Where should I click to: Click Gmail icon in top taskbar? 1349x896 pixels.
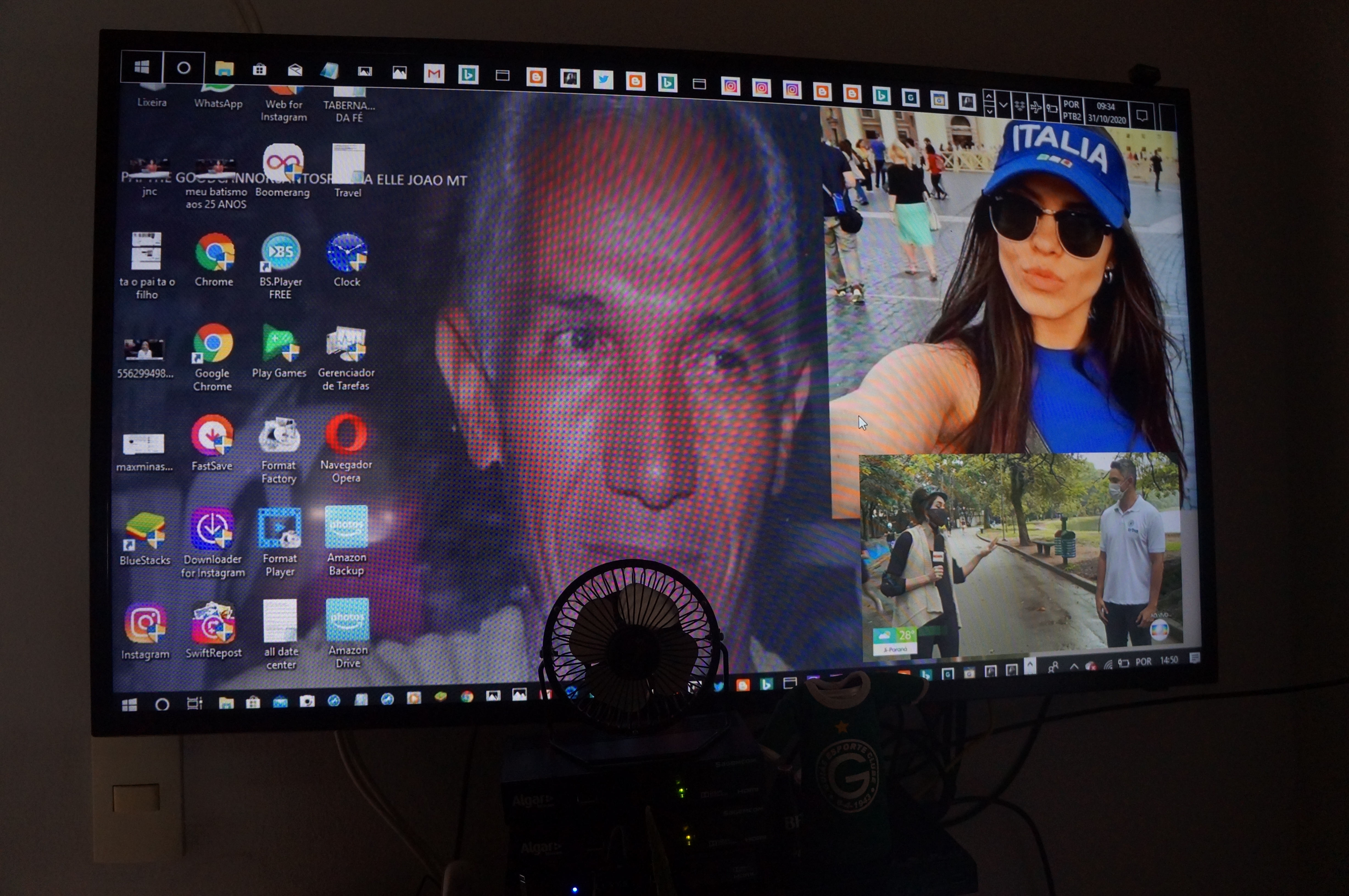click(x=434, y=74)
